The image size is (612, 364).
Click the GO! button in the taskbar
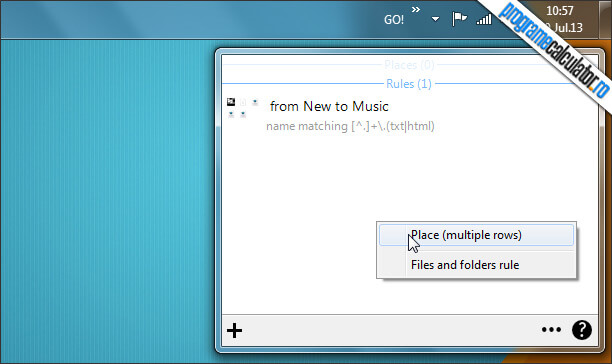tap(394, 20)
